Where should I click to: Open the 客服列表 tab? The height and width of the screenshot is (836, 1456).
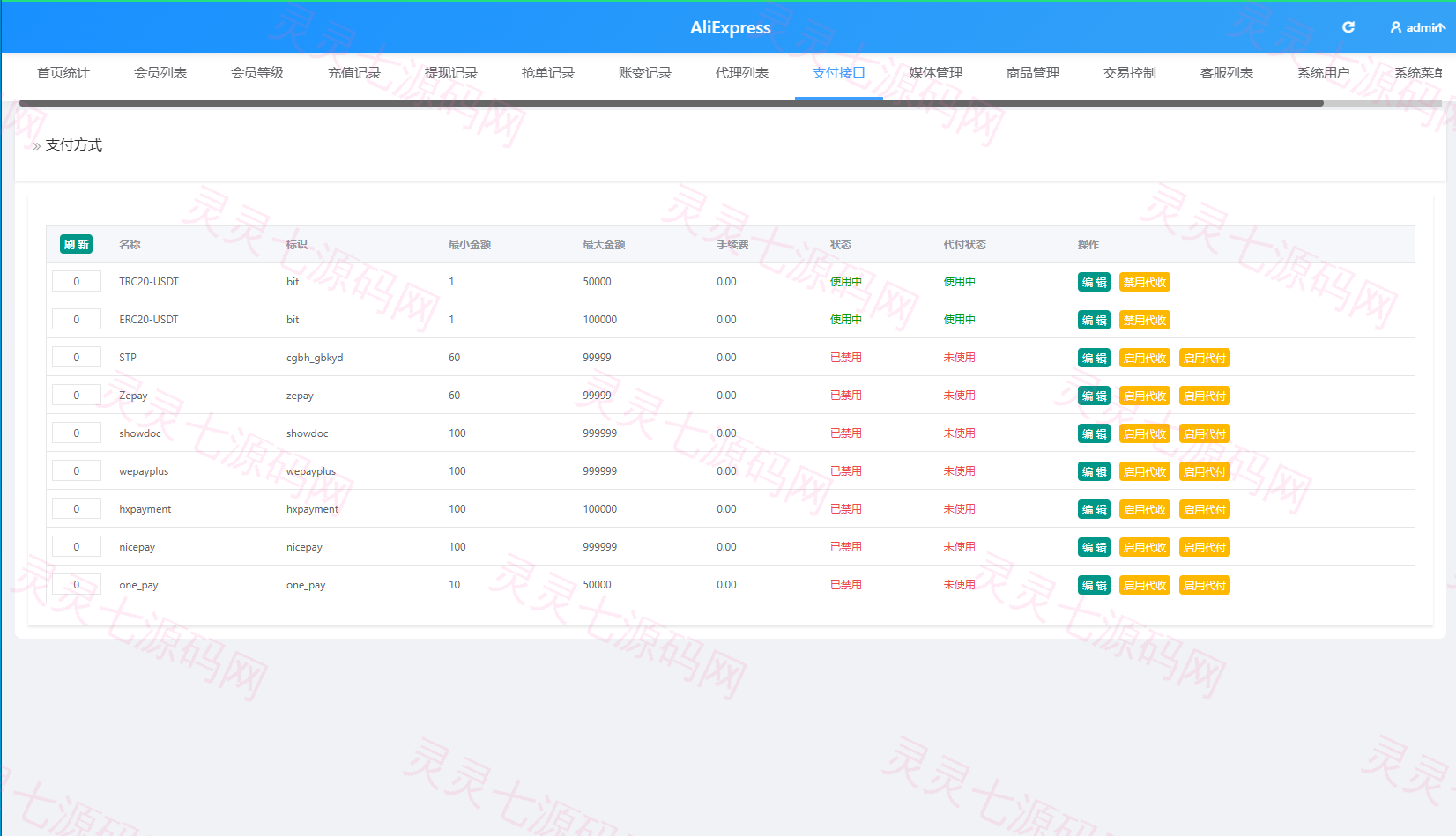tap(1227, 73)
